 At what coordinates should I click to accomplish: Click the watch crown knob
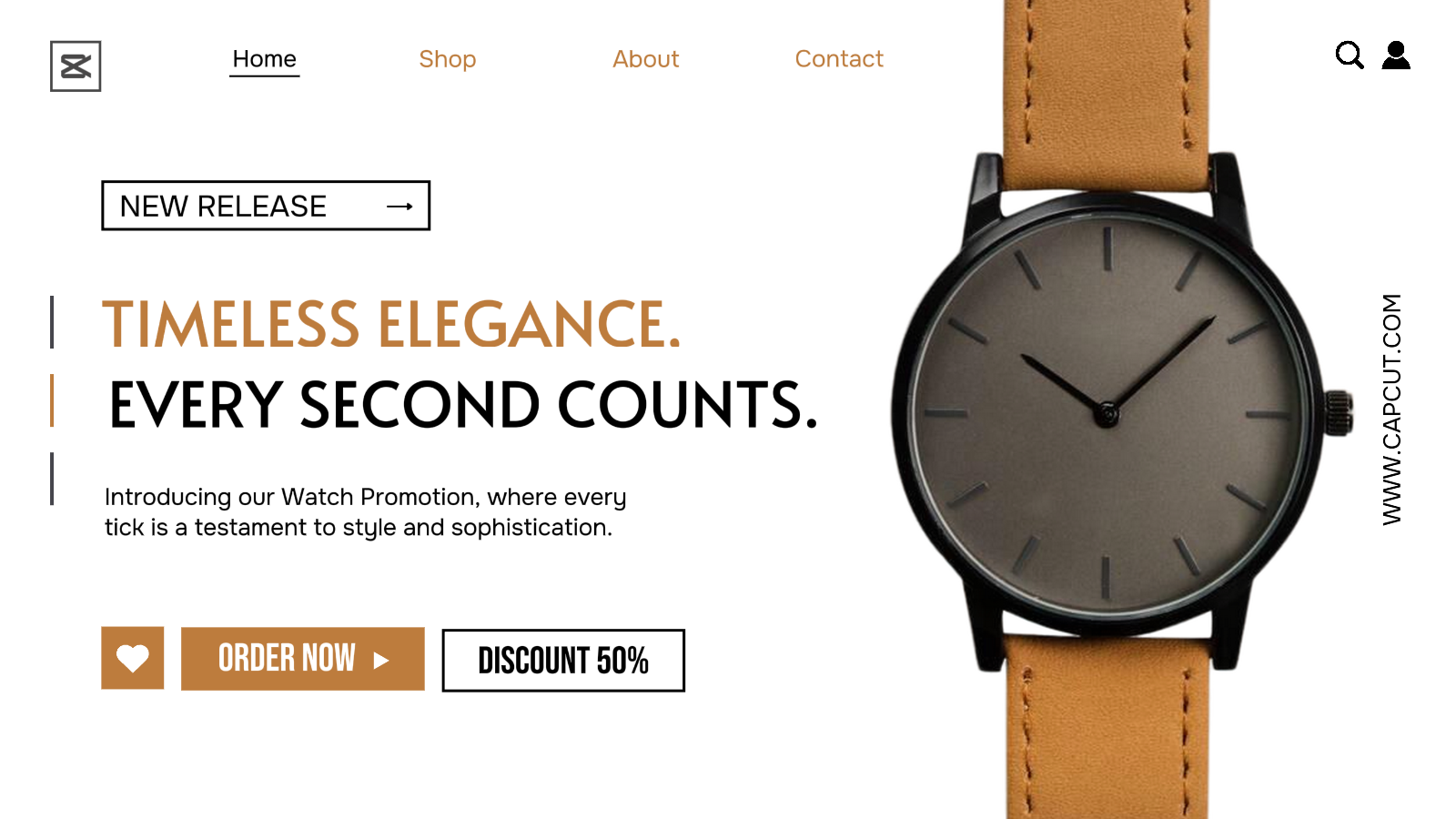1339,413
